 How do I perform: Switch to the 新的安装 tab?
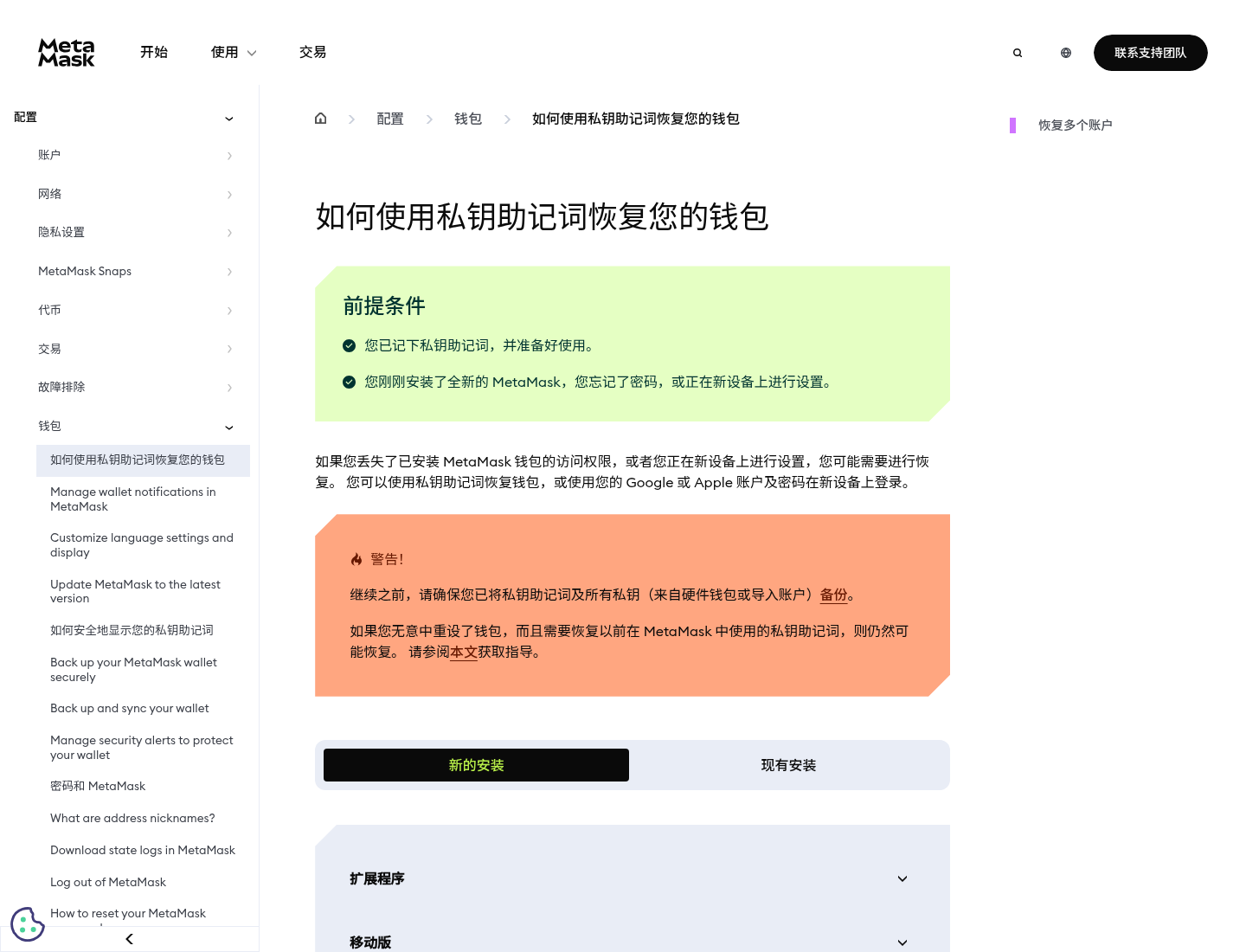476,765
